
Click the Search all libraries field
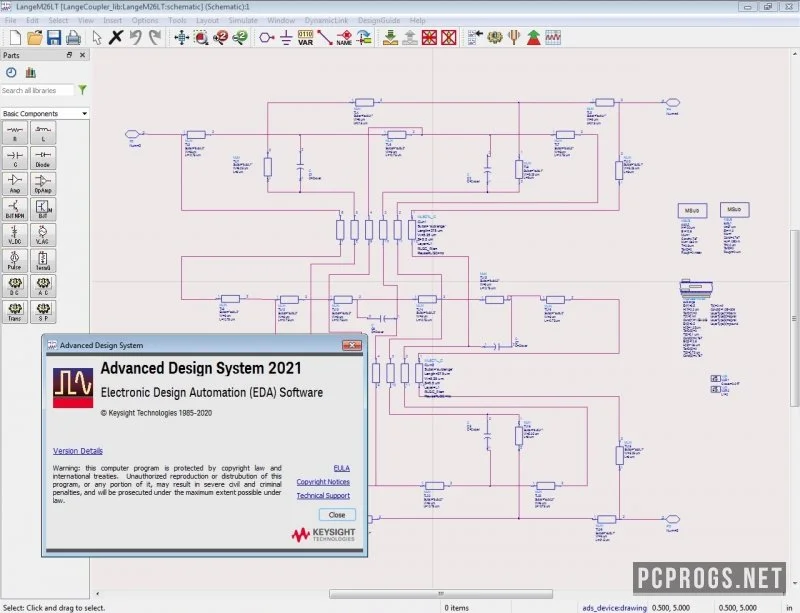(x=37, y=90)
